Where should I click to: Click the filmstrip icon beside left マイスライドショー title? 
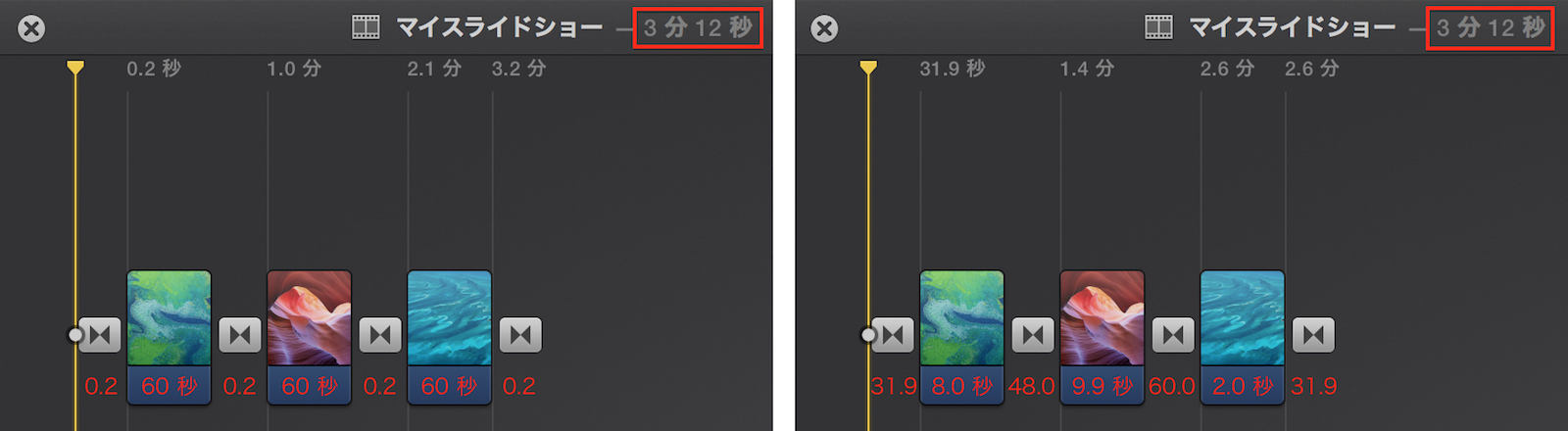coord(366,27)
